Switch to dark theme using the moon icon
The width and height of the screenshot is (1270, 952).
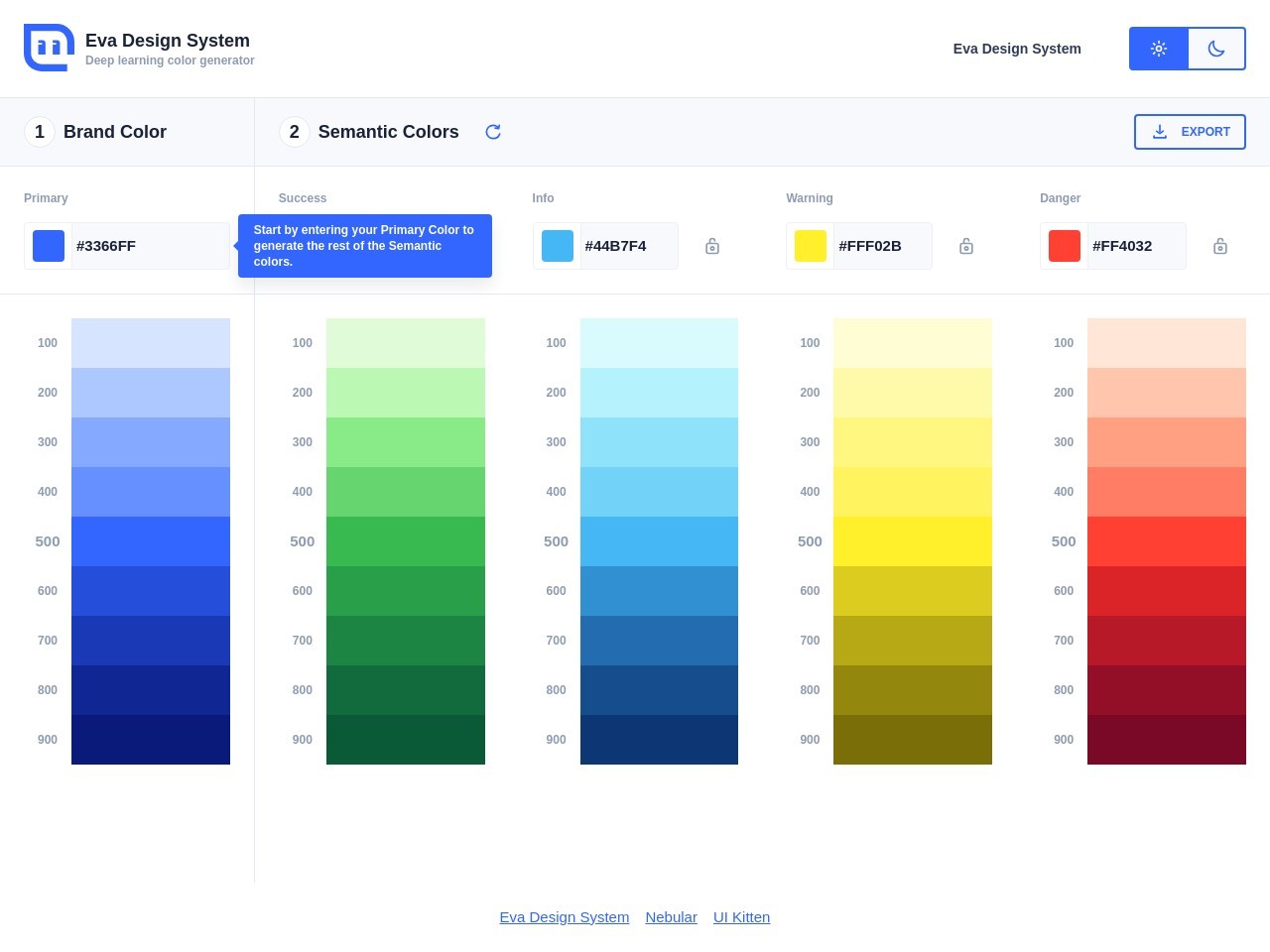point(1216,48)
